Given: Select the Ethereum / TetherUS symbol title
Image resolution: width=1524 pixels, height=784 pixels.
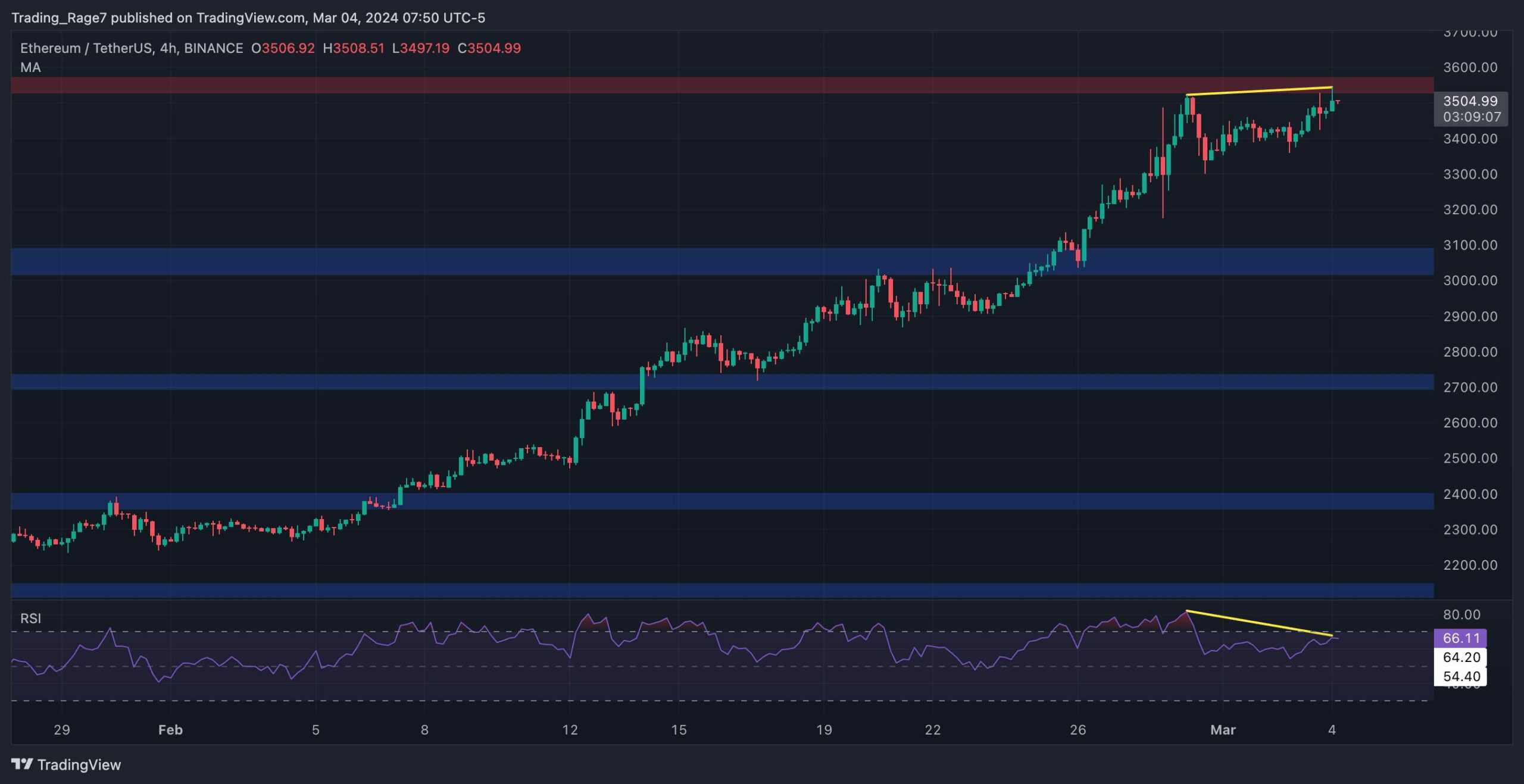Looking at the screenshot, I should coord(87,48).
